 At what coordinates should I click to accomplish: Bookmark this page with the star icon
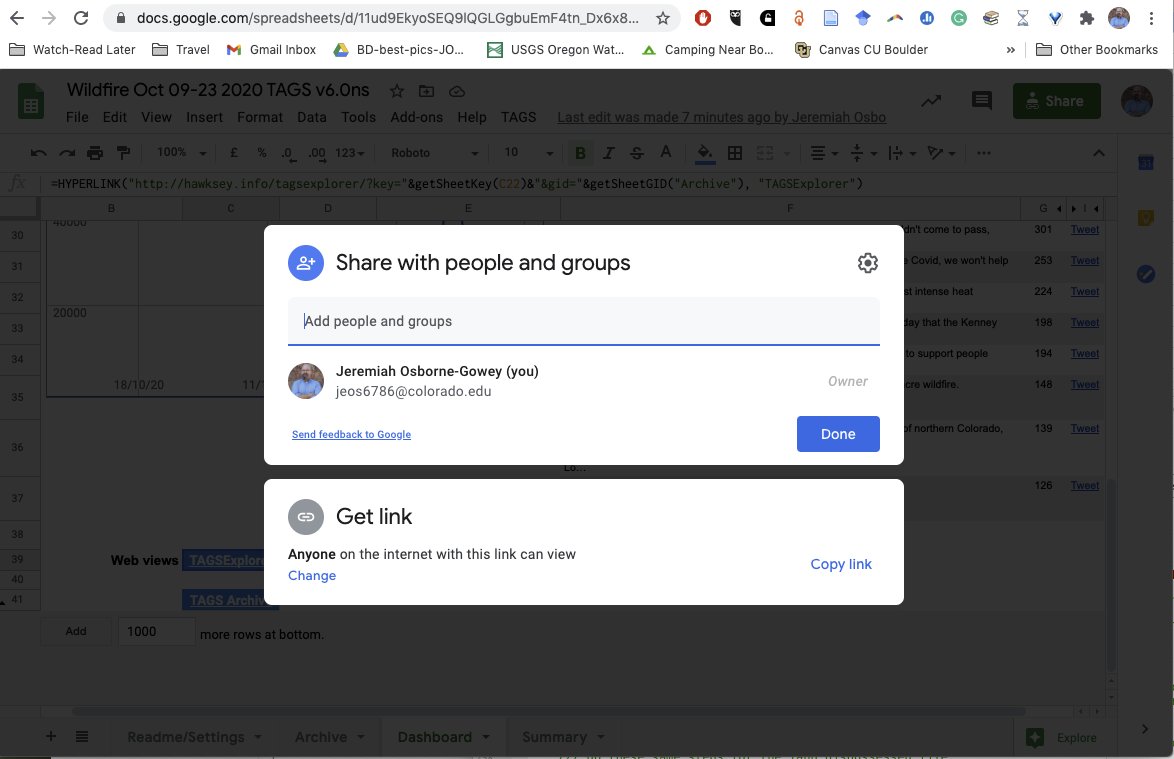[x=663, y=18]
